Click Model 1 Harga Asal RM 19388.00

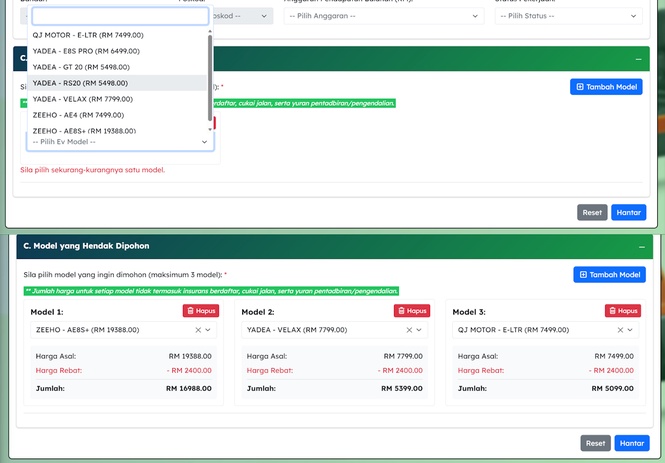(x=190, y=356)
